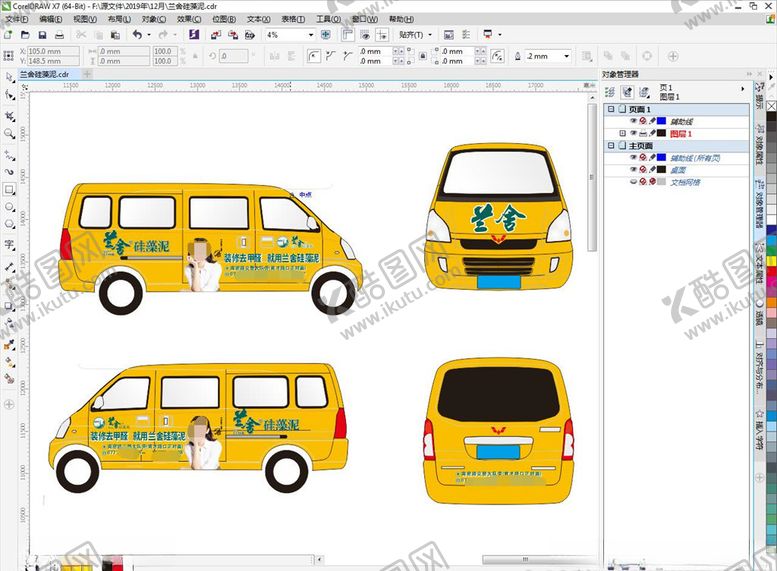Click the Import icon
The image size is (777, 571).
point(216,35)
